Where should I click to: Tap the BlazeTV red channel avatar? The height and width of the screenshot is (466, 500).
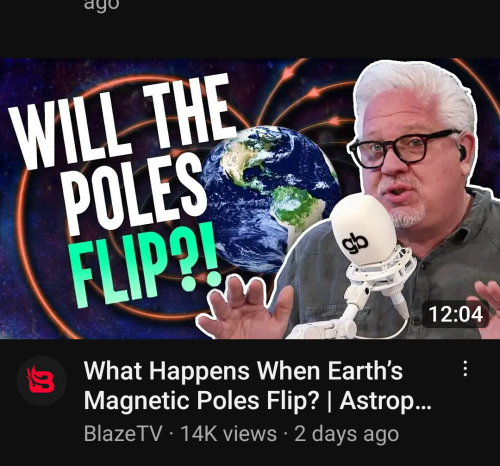pyautogui.click(x=42, y=381)
